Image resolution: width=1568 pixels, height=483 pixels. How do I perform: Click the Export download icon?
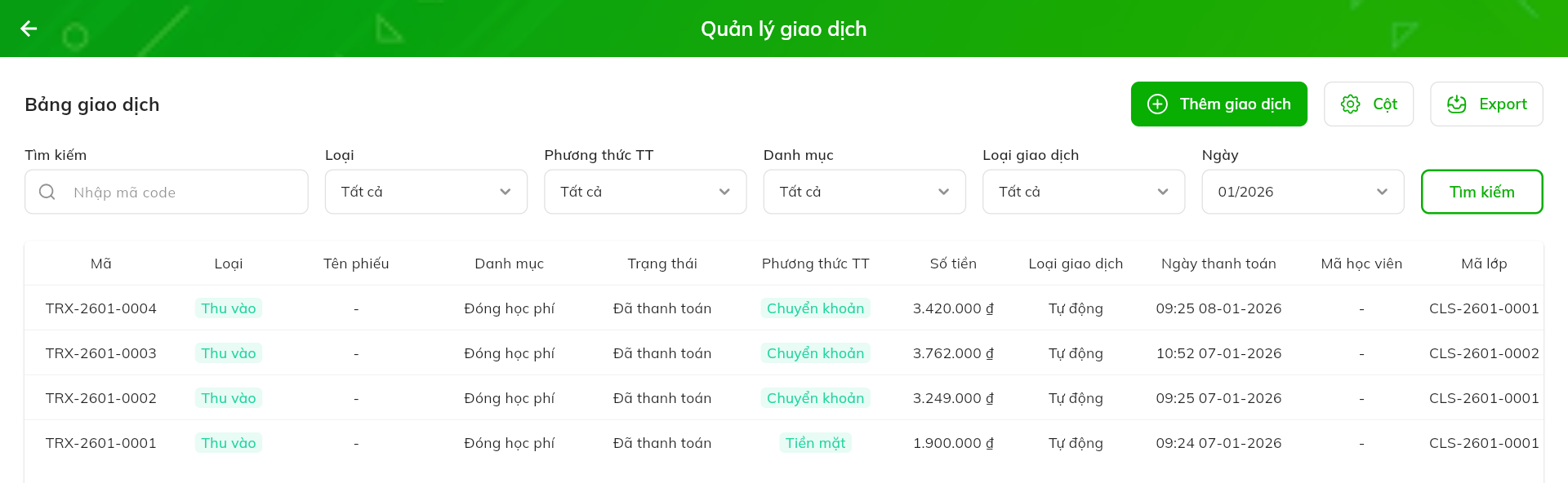click(1457, 104)
